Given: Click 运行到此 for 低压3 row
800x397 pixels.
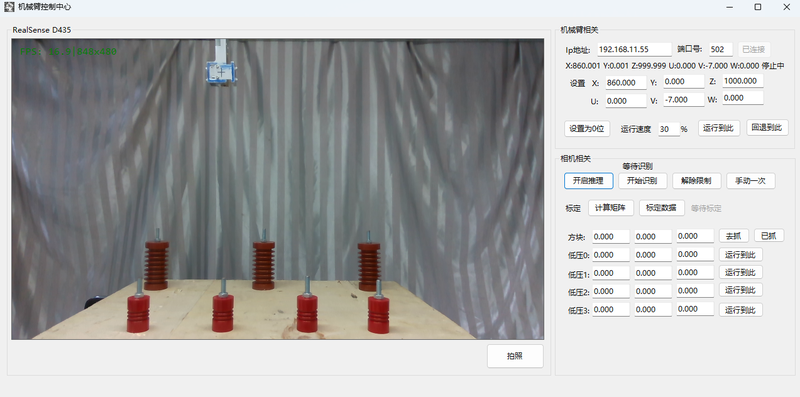Looking at the screenshot, I should pyautogui.click(x=740, y=310).
